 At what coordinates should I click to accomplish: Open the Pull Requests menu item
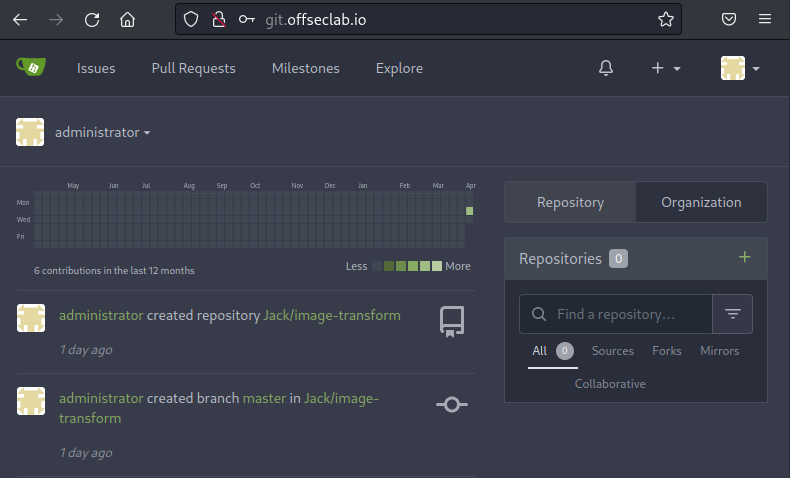coord(193,68)
